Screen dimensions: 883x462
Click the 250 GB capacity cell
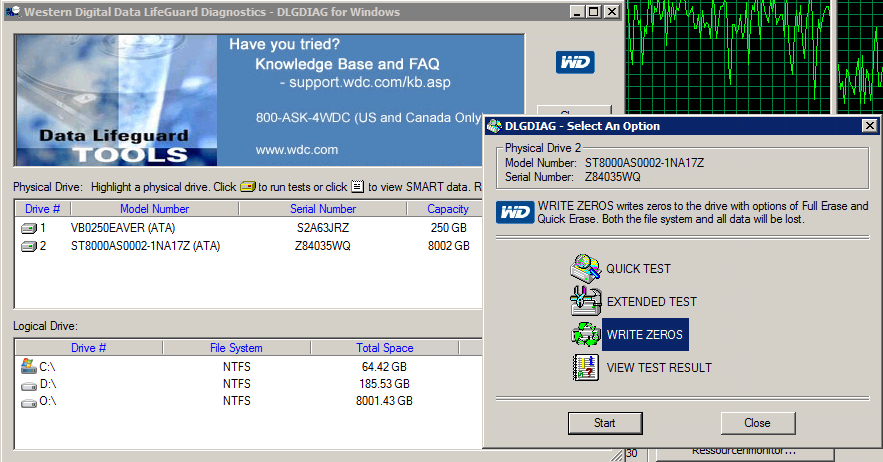(448, 228)
